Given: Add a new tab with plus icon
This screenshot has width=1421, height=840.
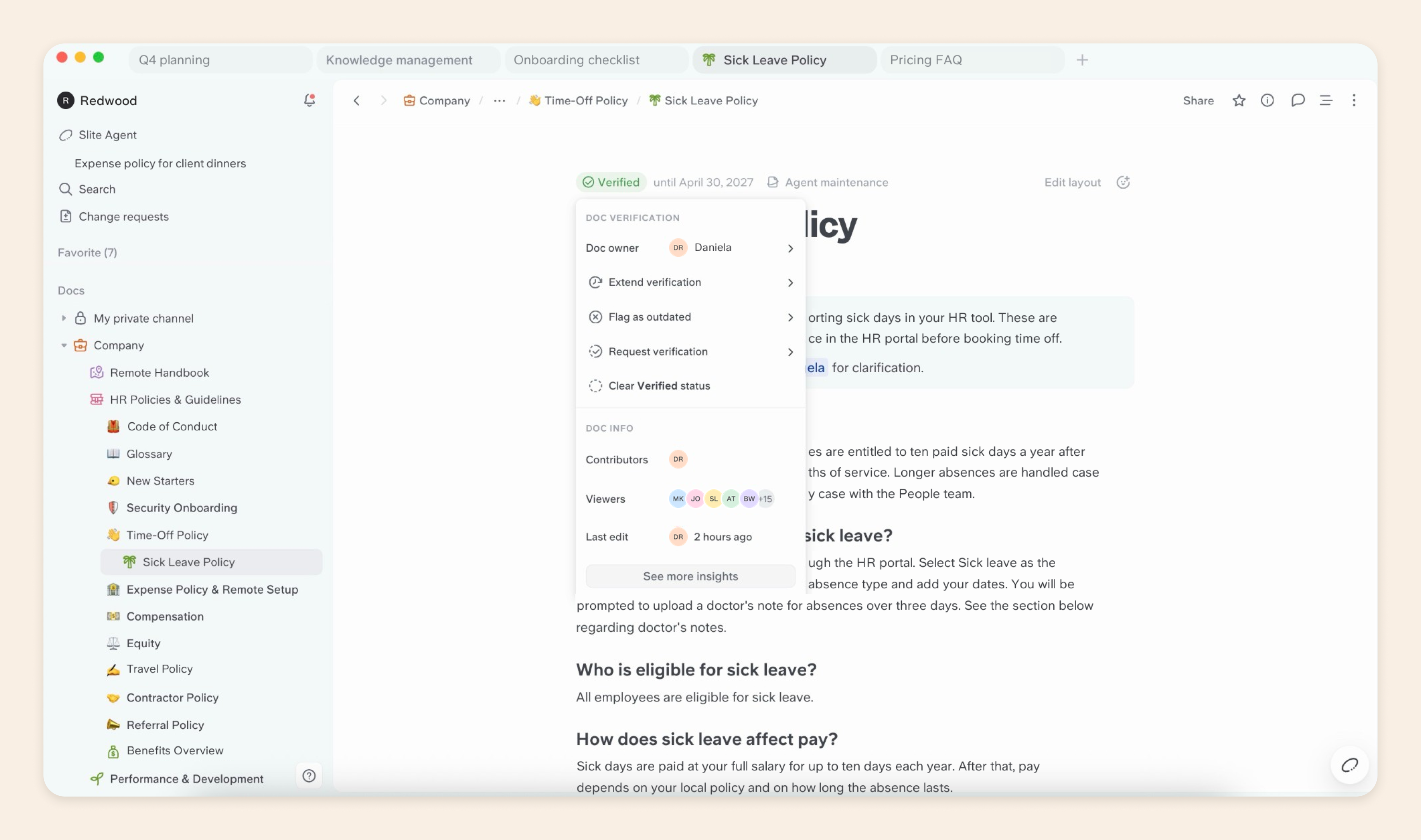Looking at the screenshot, I should tap(1082, 60).
